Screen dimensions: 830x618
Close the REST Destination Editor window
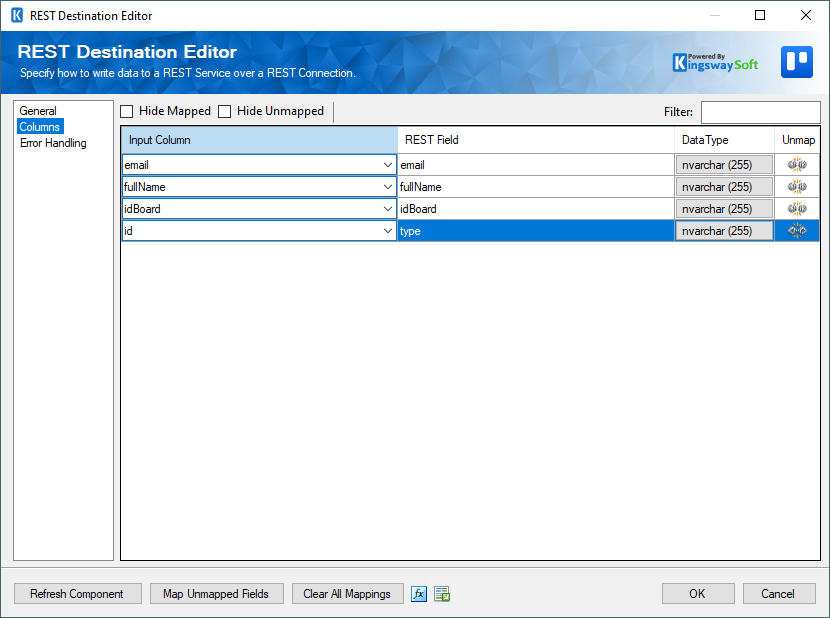806,15
